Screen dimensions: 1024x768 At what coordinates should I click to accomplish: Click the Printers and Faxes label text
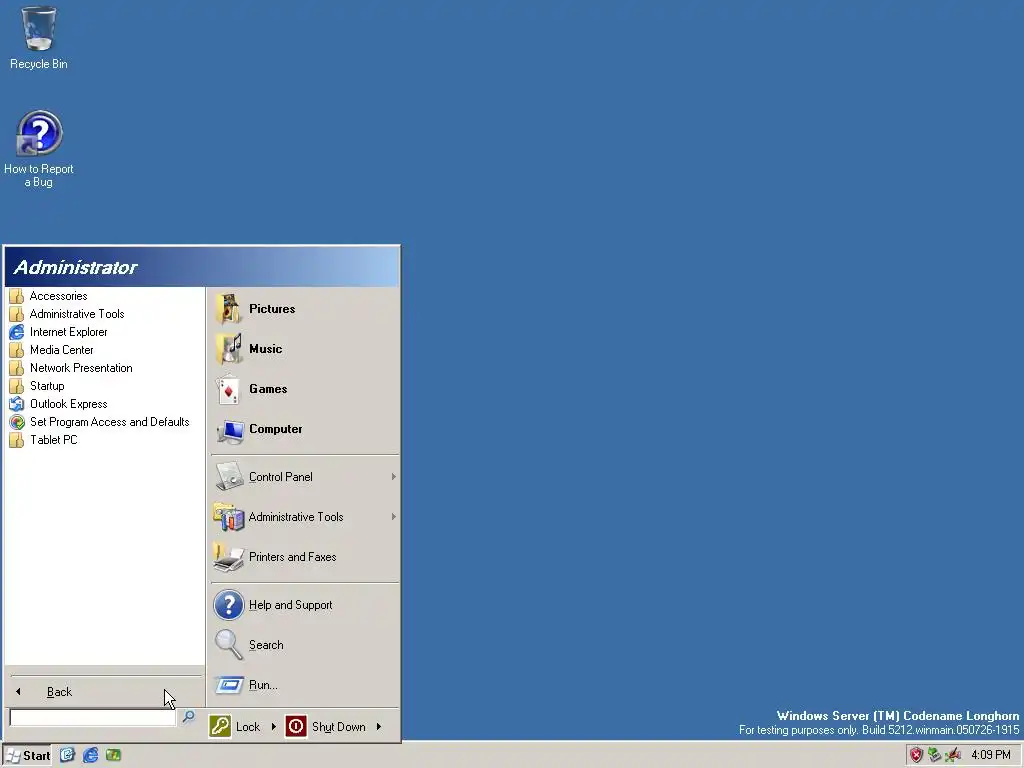pos(293,557)
